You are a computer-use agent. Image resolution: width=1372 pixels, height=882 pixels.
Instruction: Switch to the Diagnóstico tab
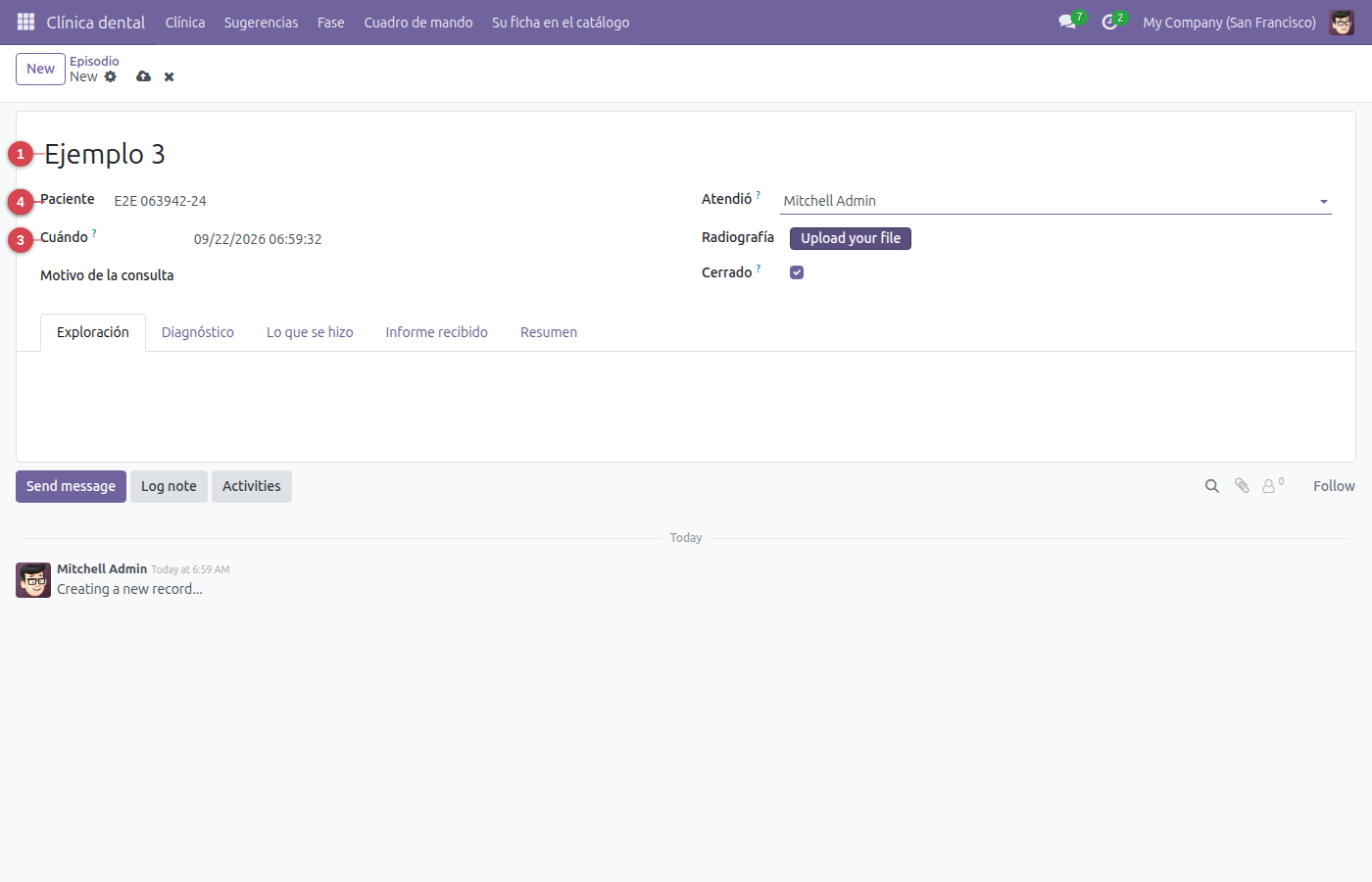click(x=198, y=332)
